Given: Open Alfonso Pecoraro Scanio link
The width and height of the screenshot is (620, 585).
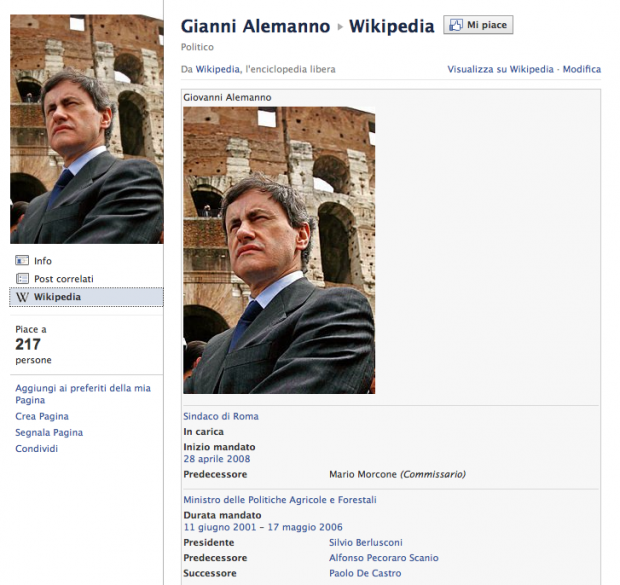Looking at the screenshot, I should click(x=384, y=558).
